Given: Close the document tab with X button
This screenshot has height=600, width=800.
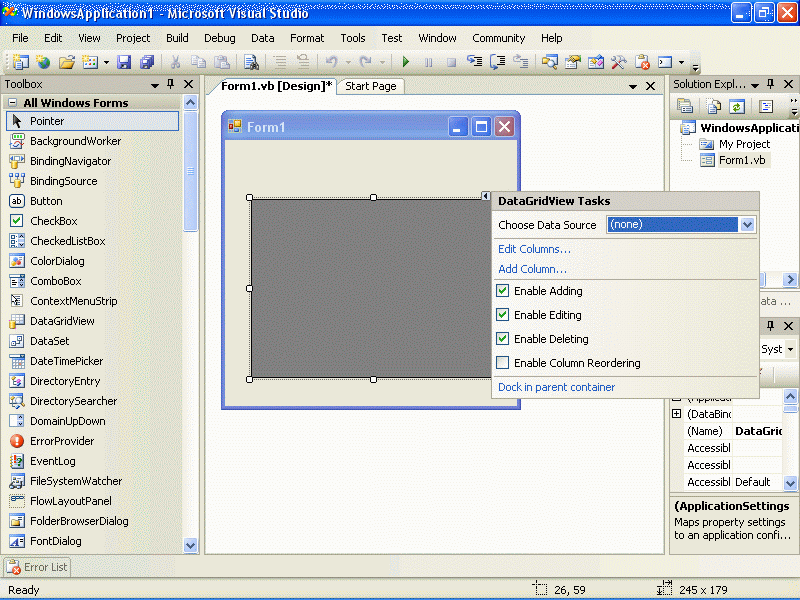Looking at the screenshot, I should 651,86.
